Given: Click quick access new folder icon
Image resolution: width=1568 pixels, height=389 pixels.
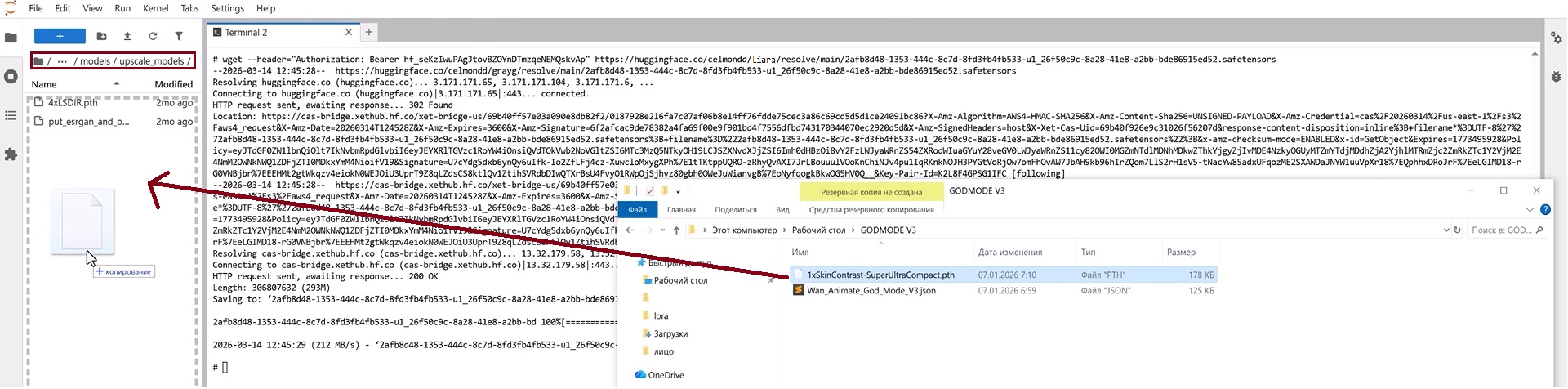Looking at the screenshot, I should pos(665,191).
